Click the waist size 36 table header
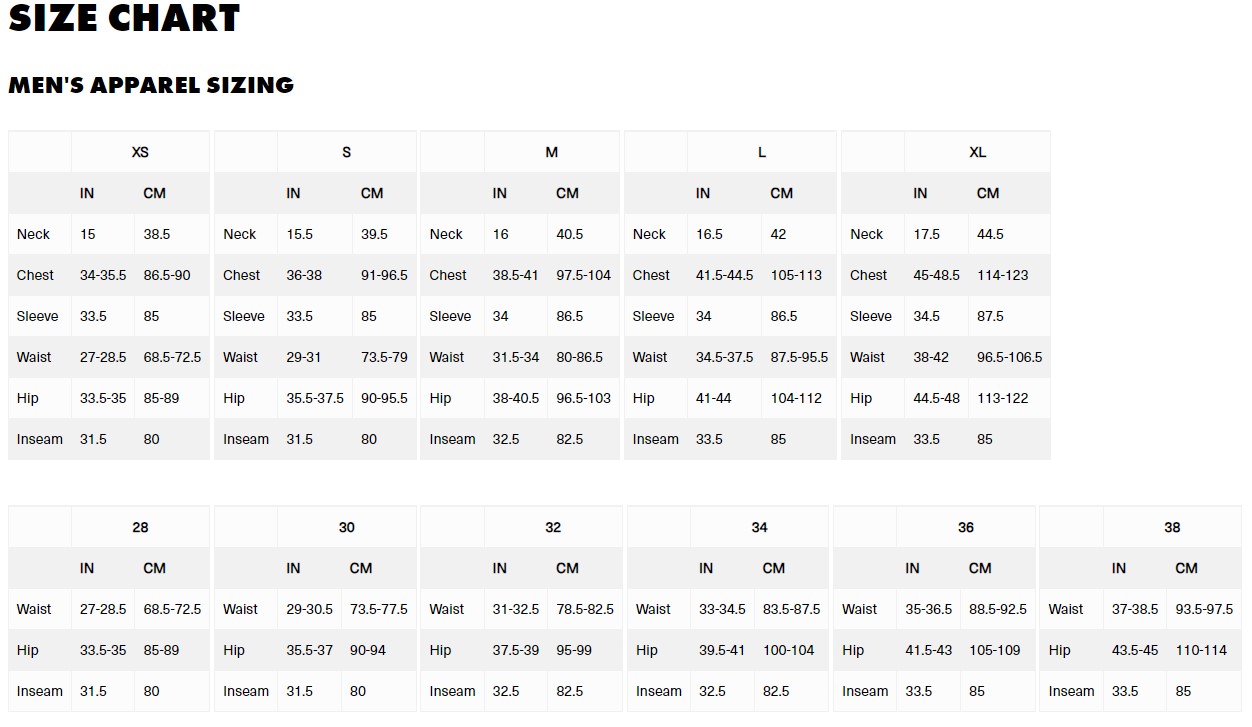The image size is (1252, 727). click(966, 527)
